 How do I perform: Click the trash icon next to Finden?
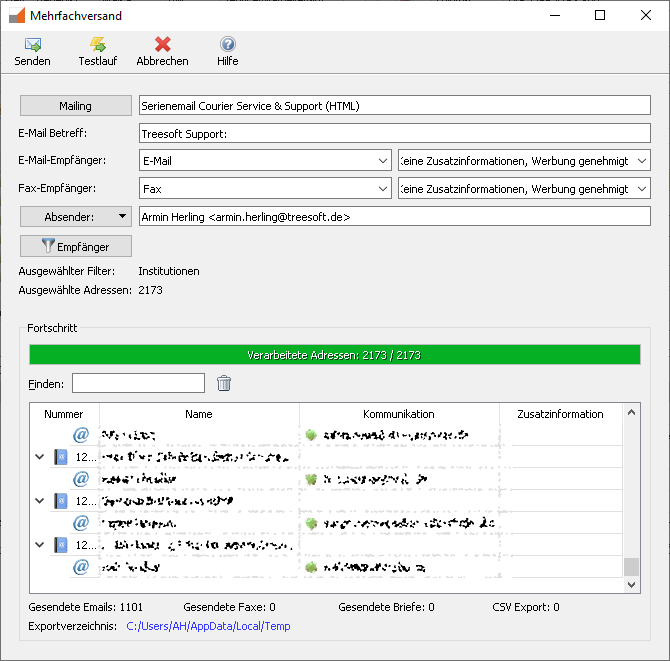tap(224, 383)
